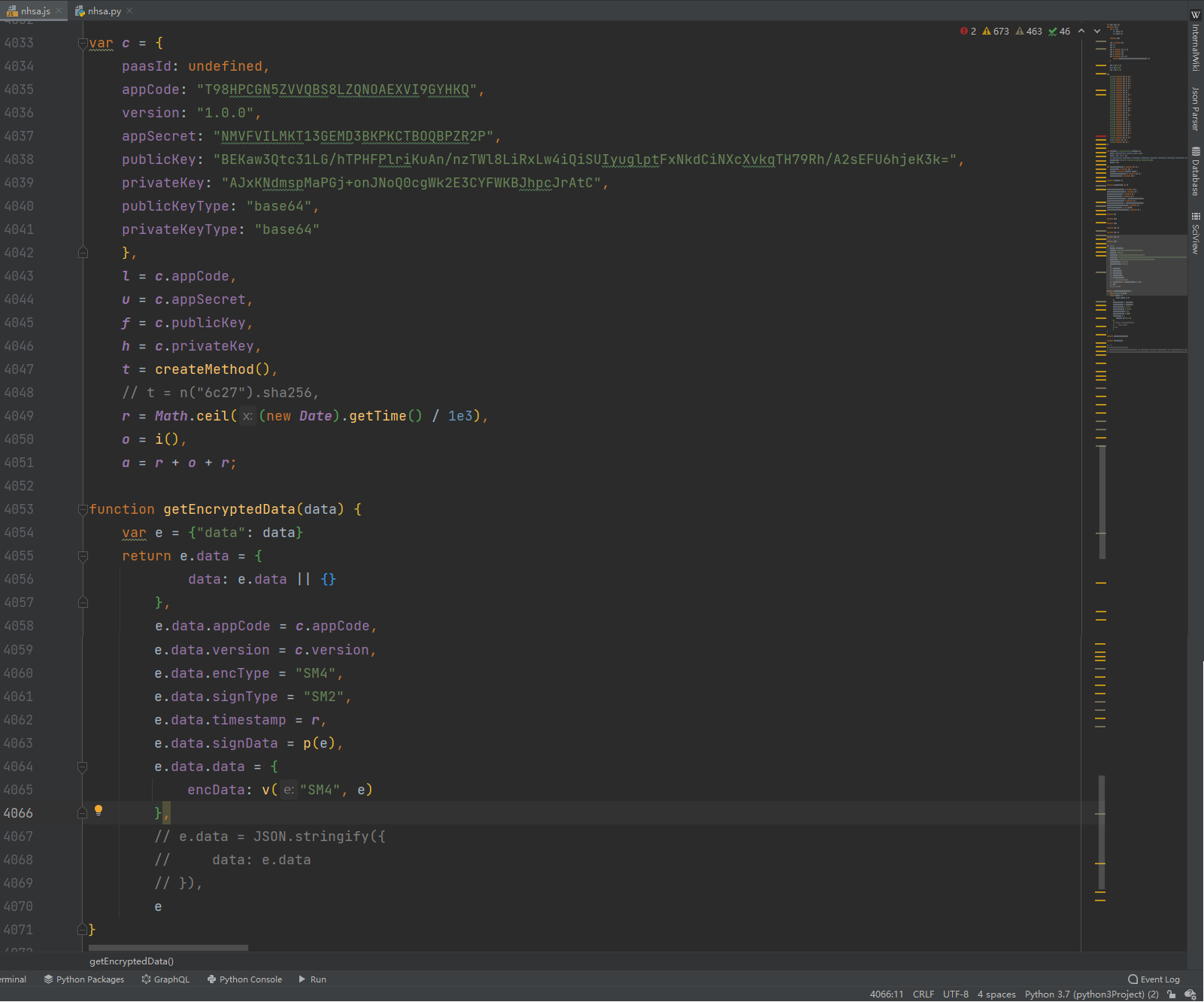Viewport: 1204px width, 1002px height.
Task: Change the CRLF line separator
Action: point(923,994)
